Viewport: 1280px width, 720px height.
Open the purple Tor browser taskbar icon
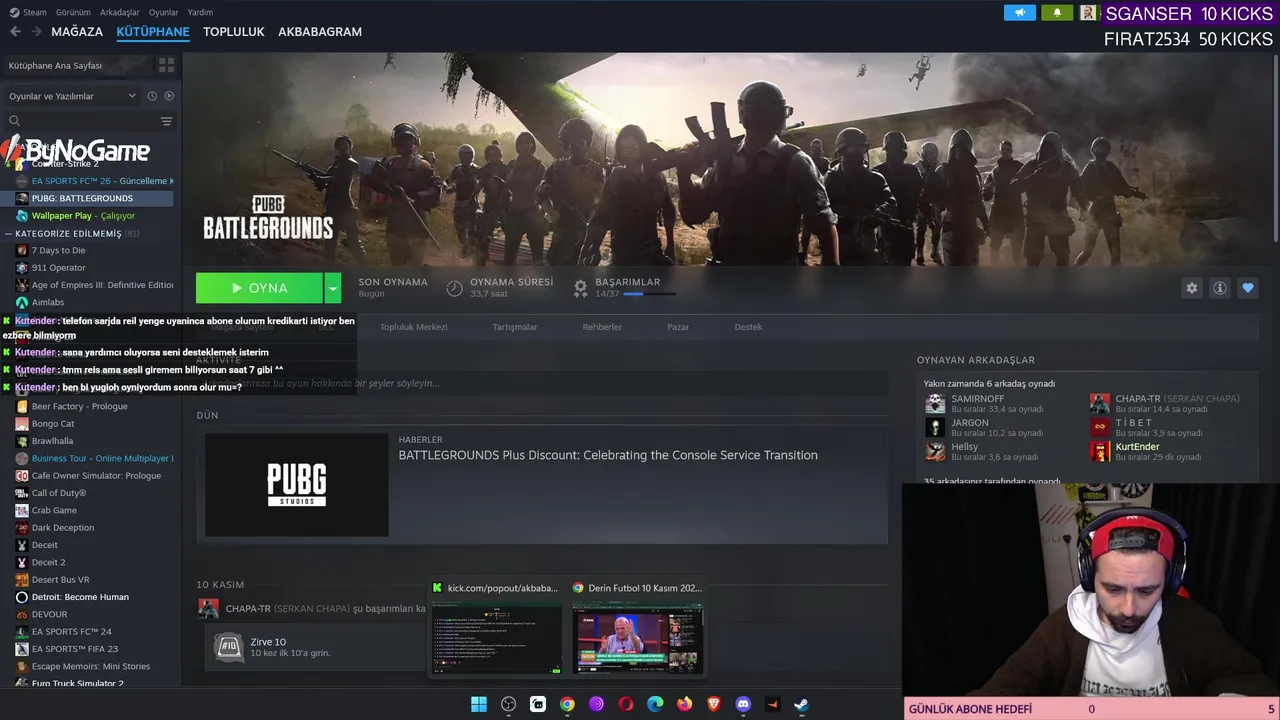(596, 704)
